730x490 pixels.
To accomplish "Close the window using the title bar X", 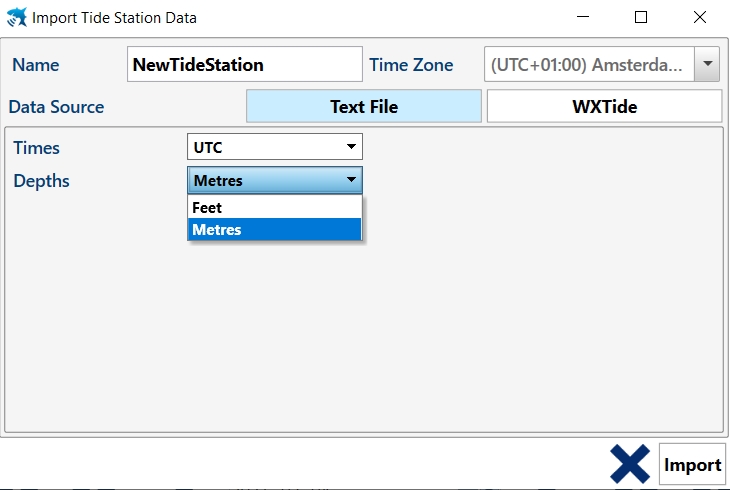I will click(x=700, y=18).
